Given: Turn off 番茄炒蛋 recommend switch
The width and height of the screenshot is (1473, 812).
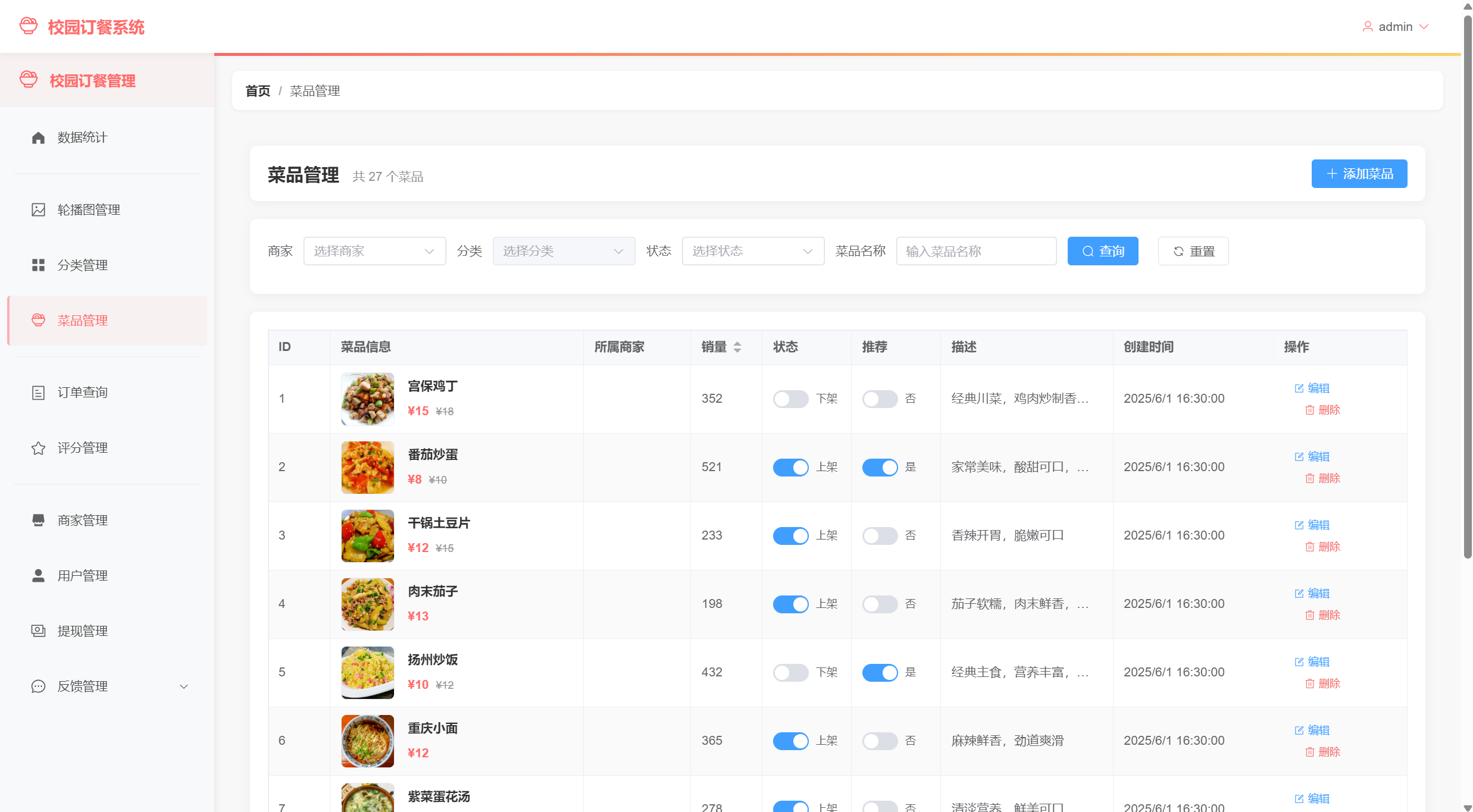Looking at the screenshot, I should (880, 467).
